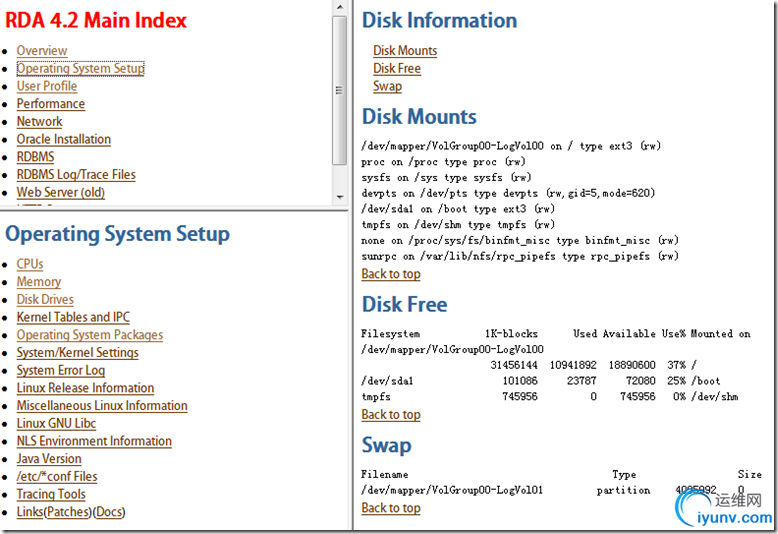Open the Operating System Setup index link

click(80, 69)
